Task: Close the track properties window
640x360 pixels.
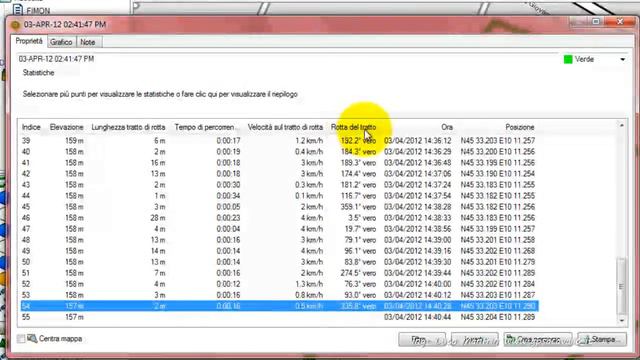Action: coord(620,22)
